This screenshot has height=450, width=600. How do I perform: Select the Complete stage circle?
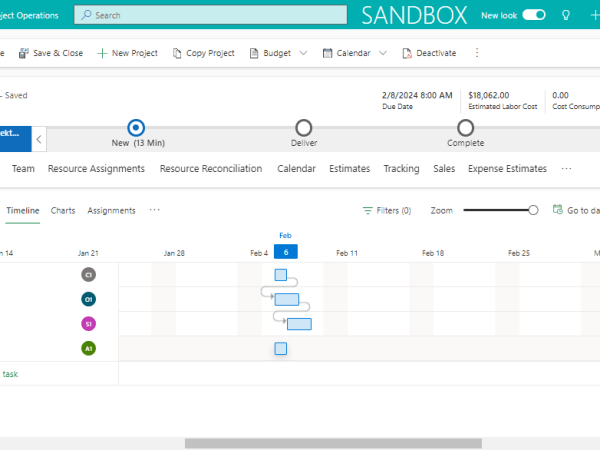click(466, 128)
